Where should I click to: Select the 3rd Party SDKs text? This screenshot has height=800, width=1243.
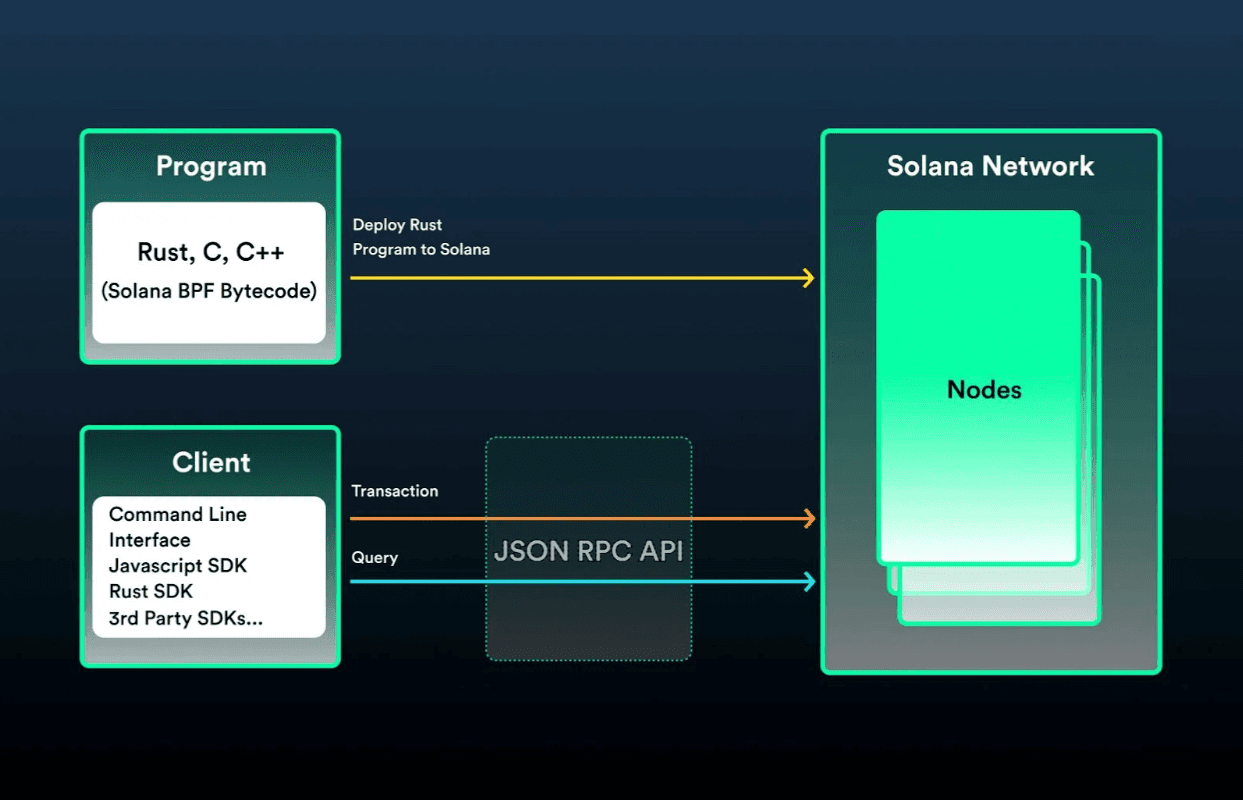tap(184, 618)
